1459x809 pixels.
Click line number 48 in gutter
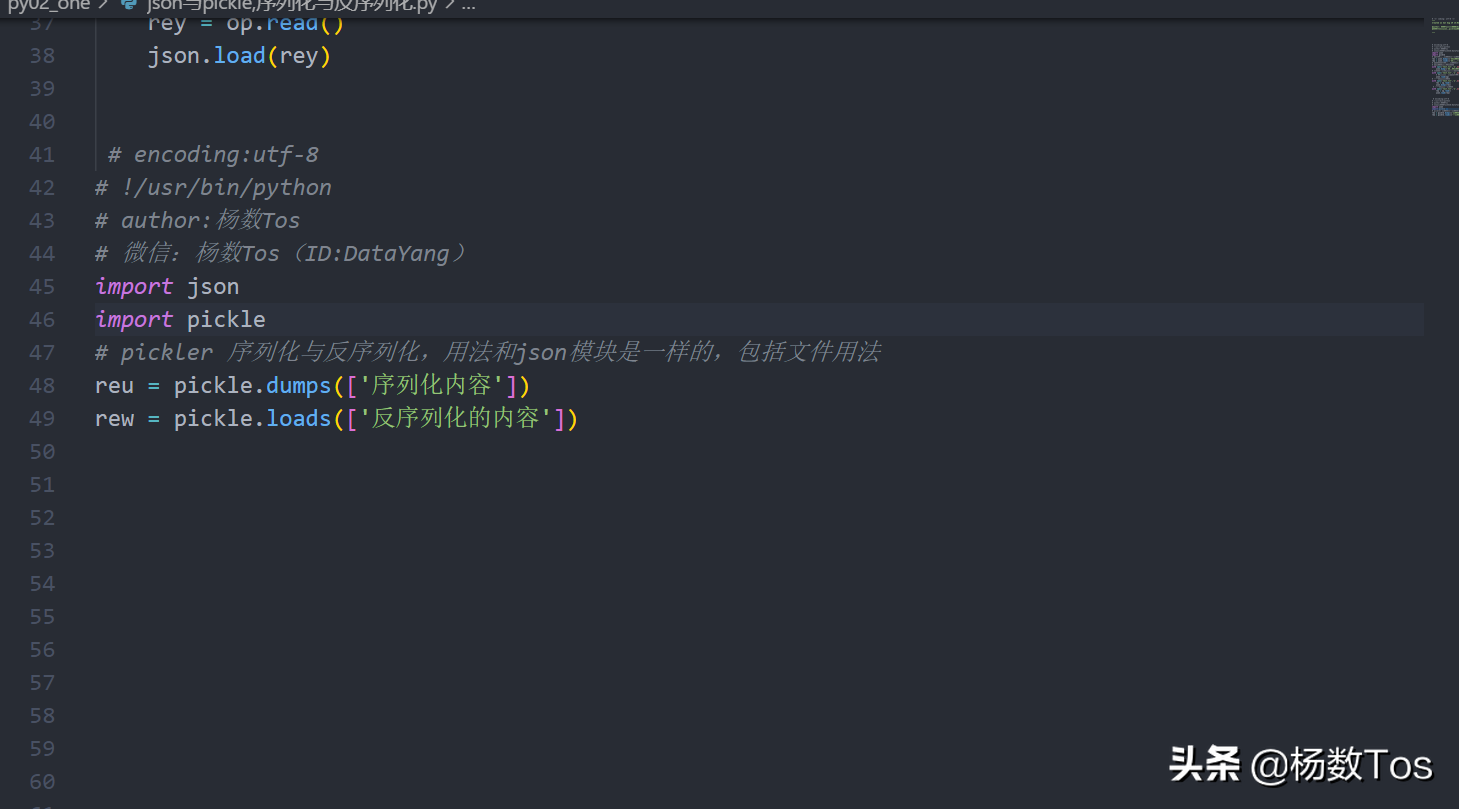tap(43, 386)
